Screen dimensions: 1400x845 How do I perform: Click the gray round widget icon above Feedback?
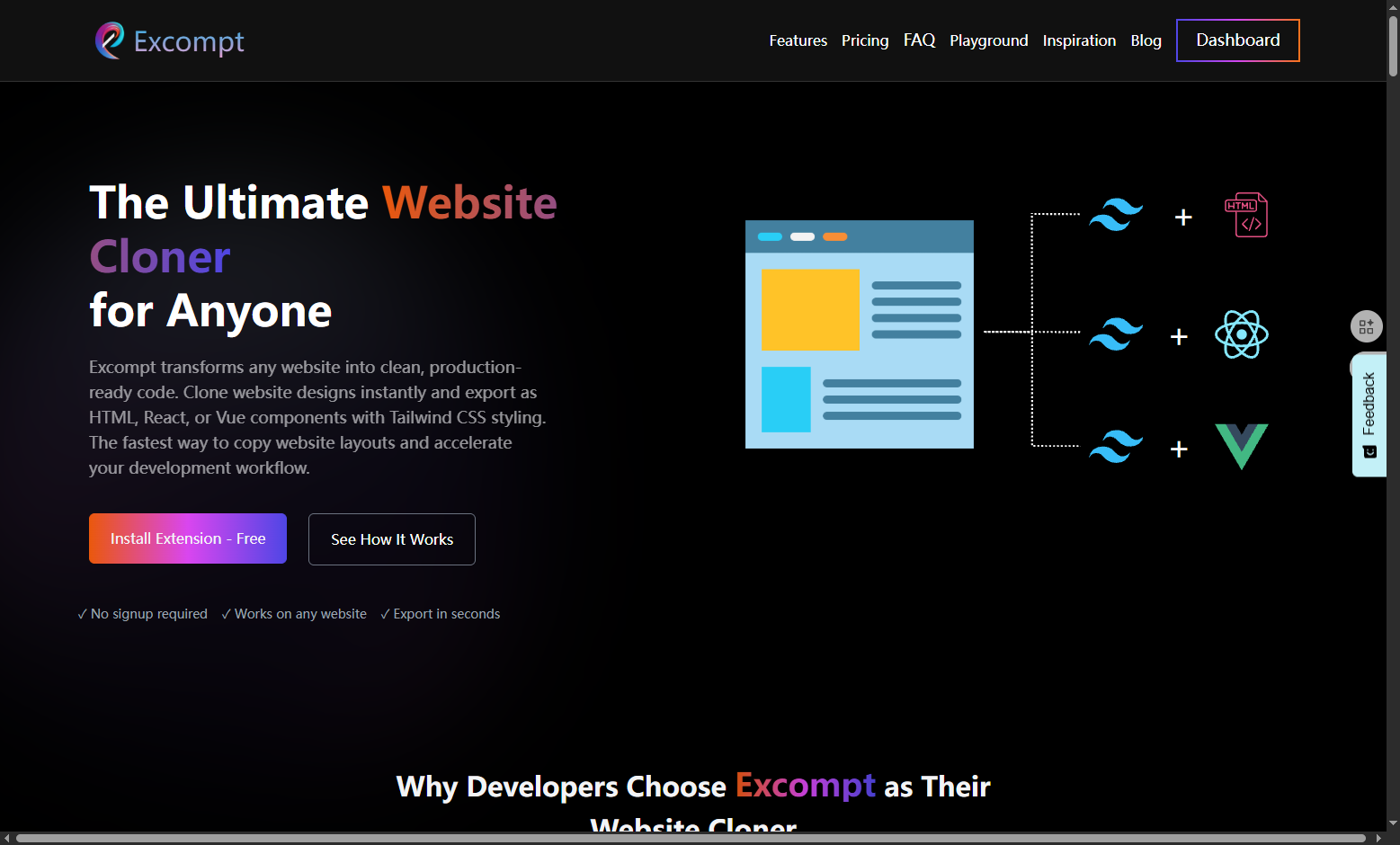[x=1366, y=326]
